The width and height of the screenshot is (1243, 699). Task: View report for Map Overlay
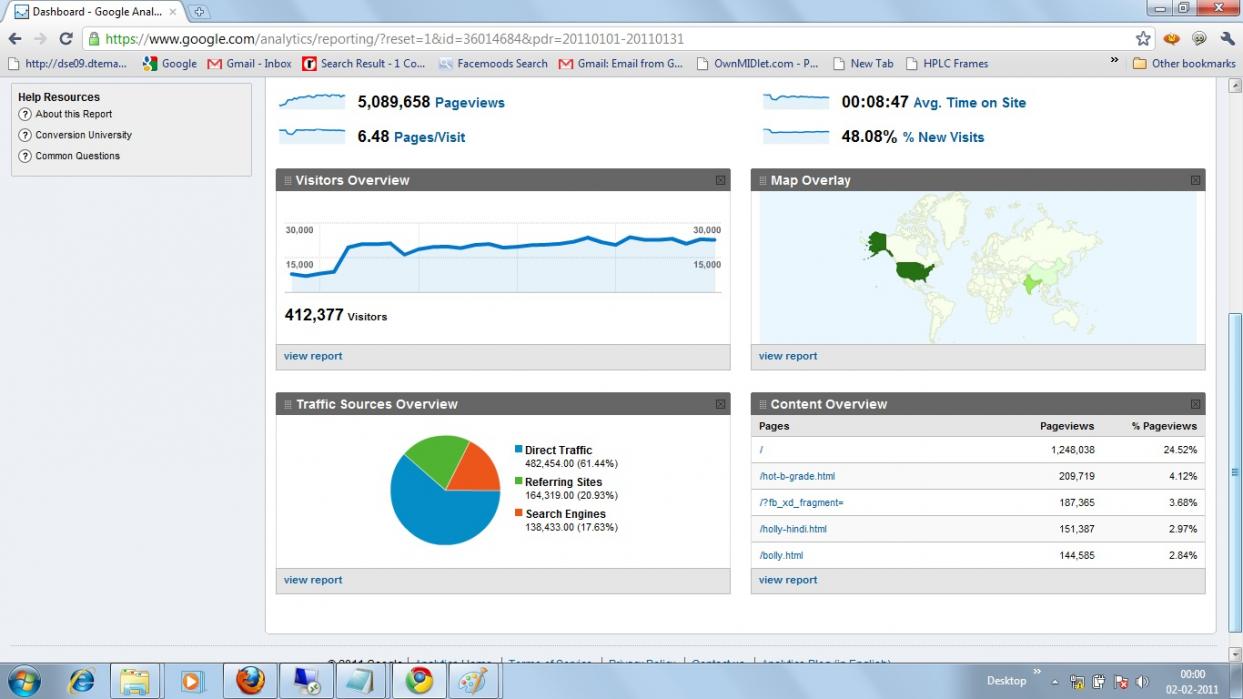(x=788, y=356)
